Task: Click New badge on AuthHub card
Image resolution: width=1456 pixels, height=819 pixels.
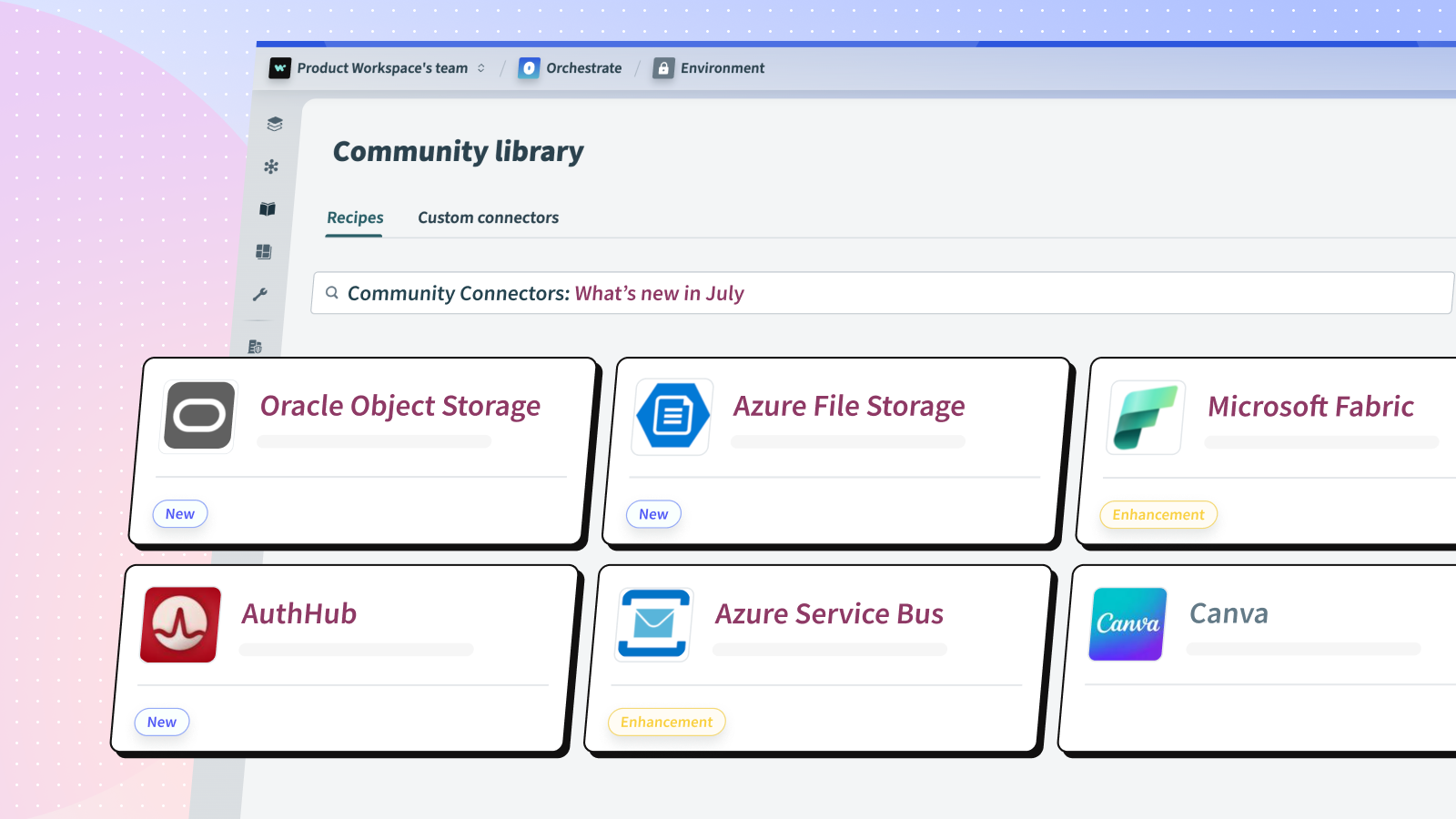Action: (162, 723)
